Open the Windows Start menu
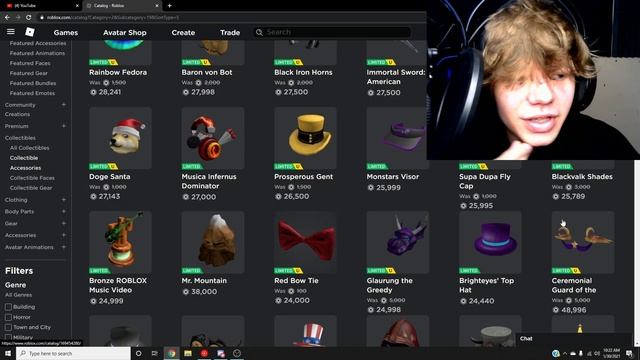 pyautogui.click(x=8, y=353)
